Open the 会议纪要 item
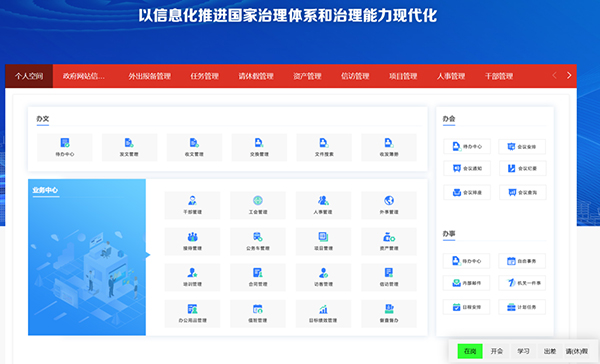 pyautogui.click(x=523, y=168)
